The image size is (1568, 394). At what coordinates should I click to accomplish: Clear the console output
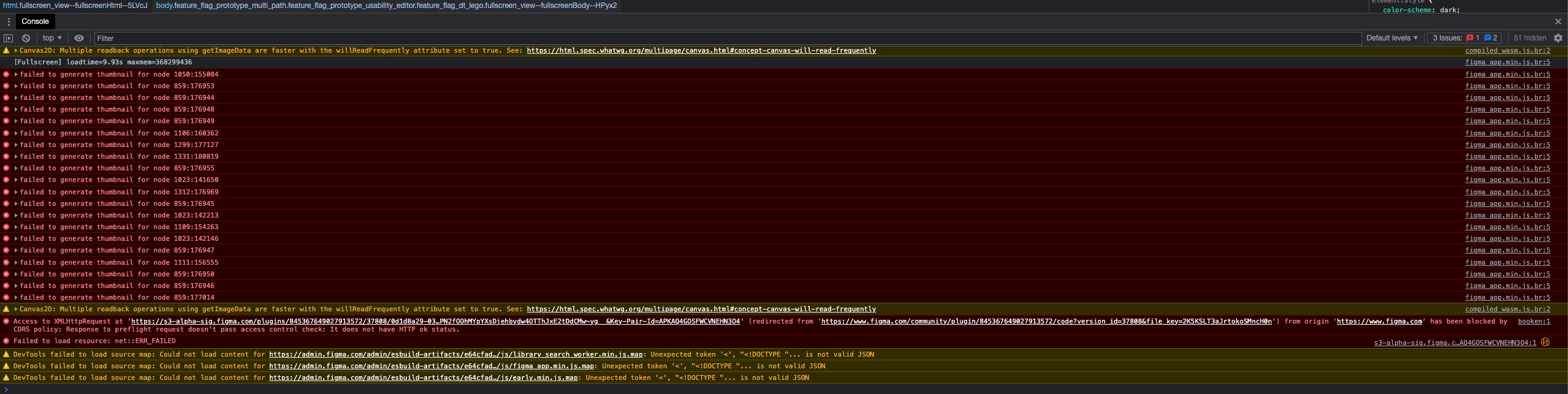[x=26, y=38]
